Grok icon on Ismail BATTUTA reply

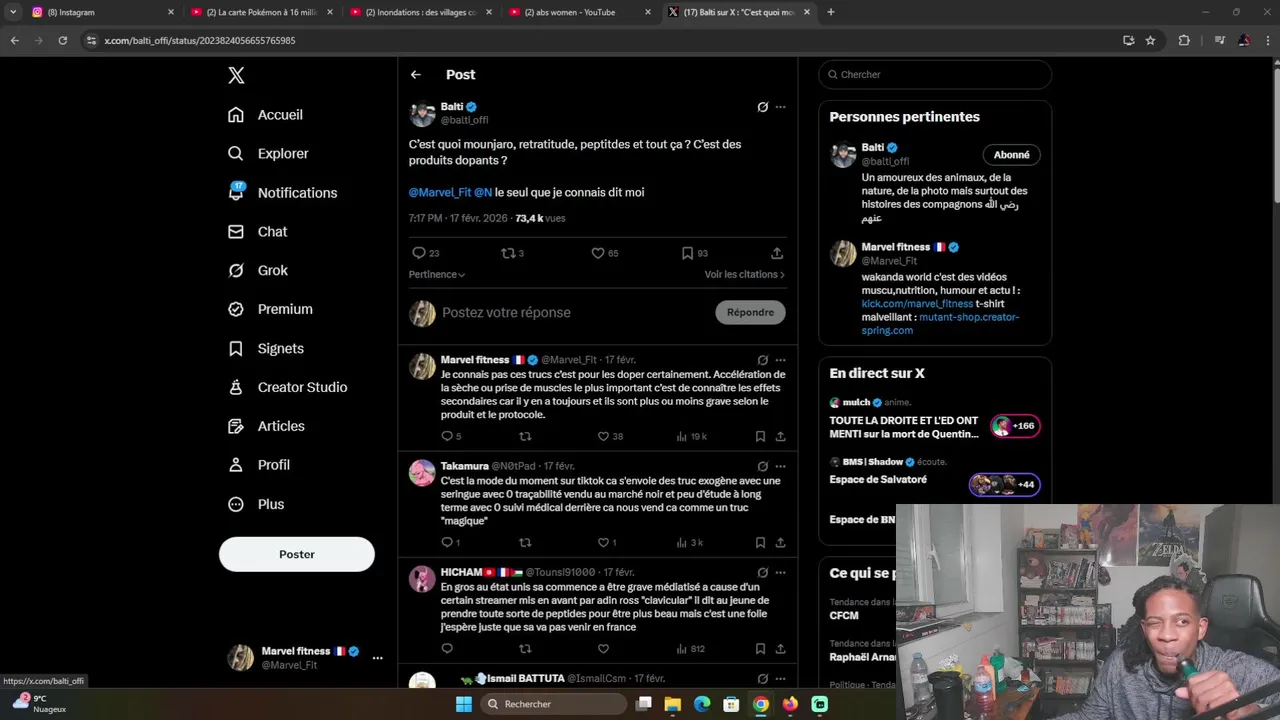pyautogui.click(x=762, y=679)
